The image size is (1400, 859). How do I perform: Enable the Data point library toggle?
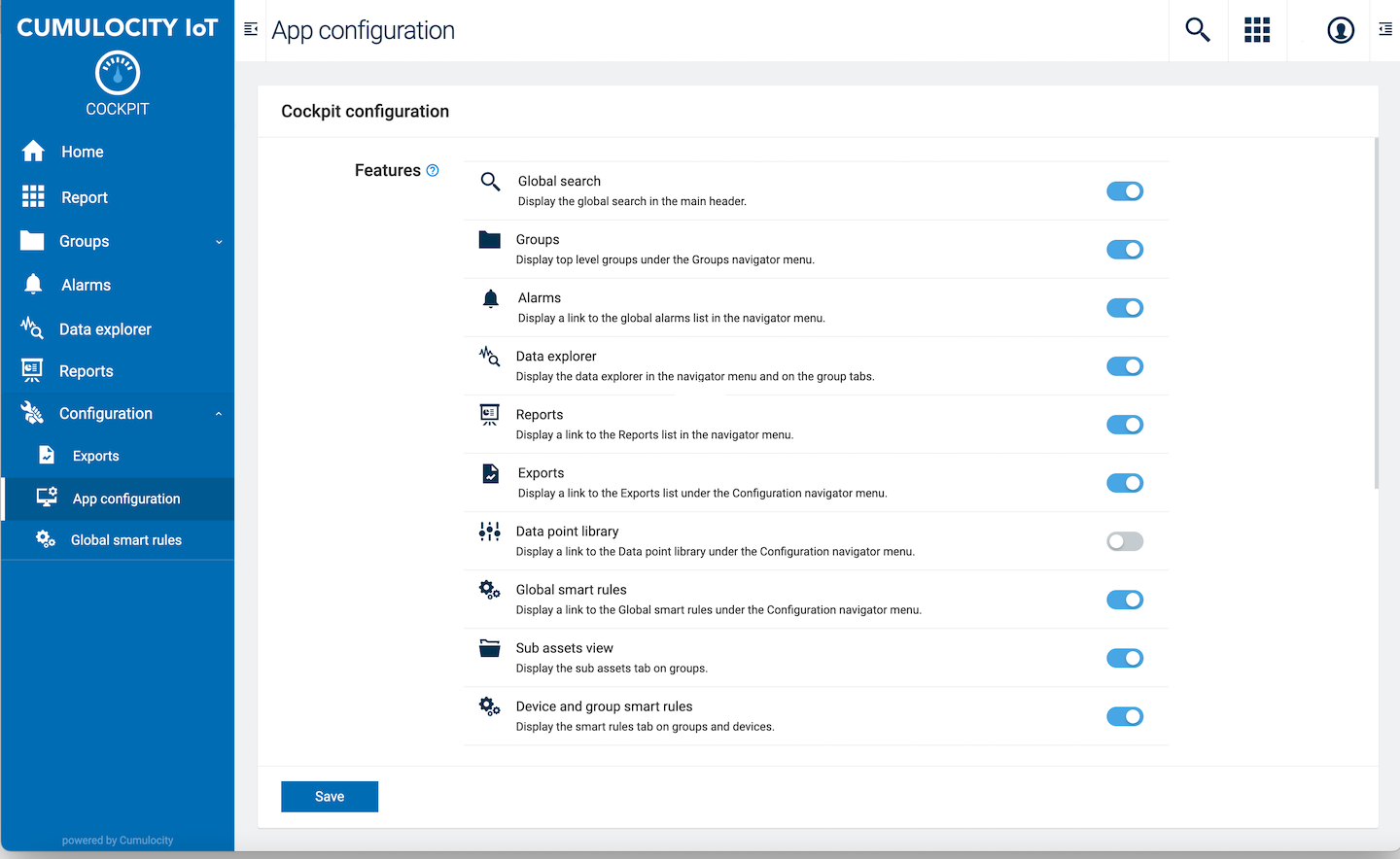(x=1125, y=541)
